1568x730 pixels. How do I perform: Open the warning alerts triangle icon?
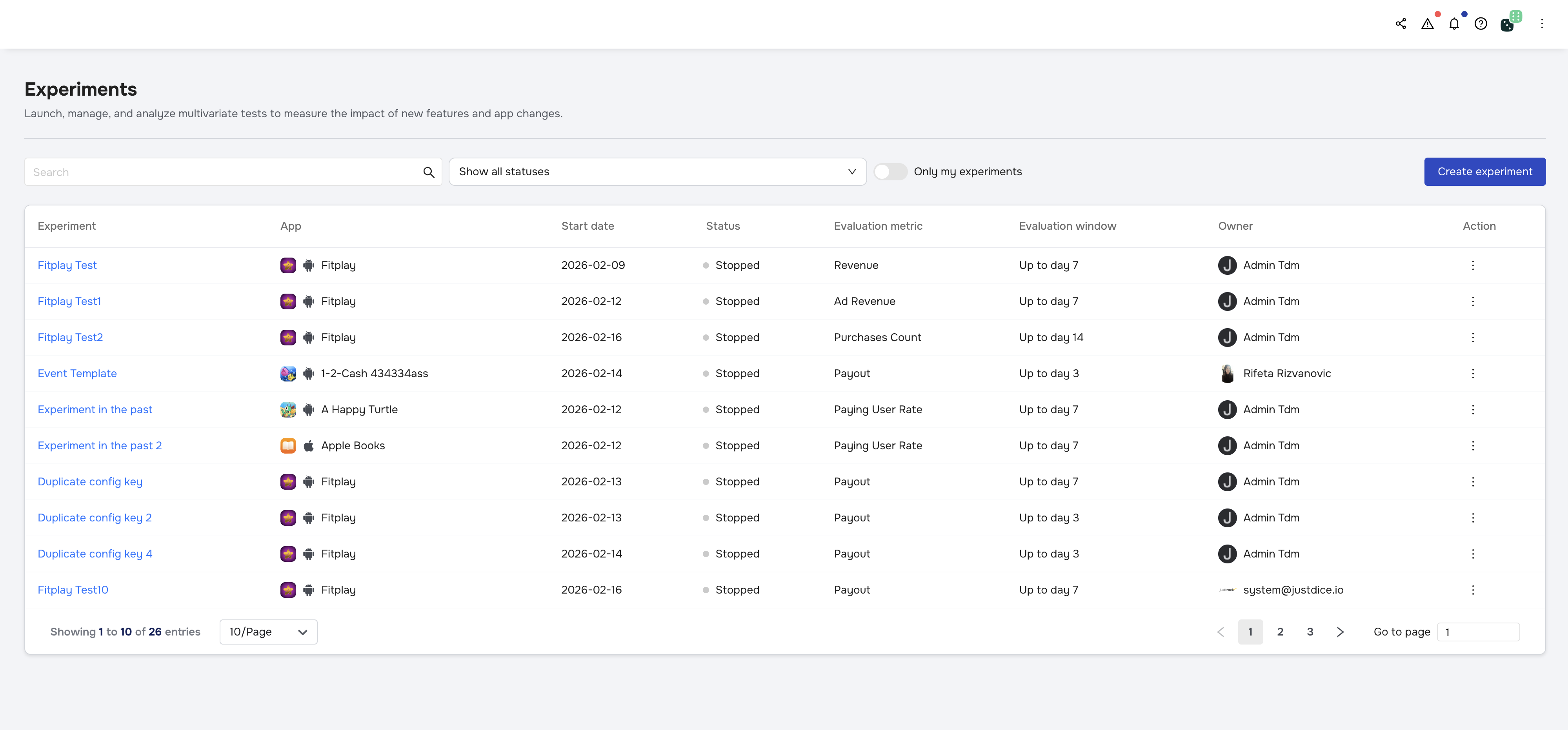(1427, 24)
